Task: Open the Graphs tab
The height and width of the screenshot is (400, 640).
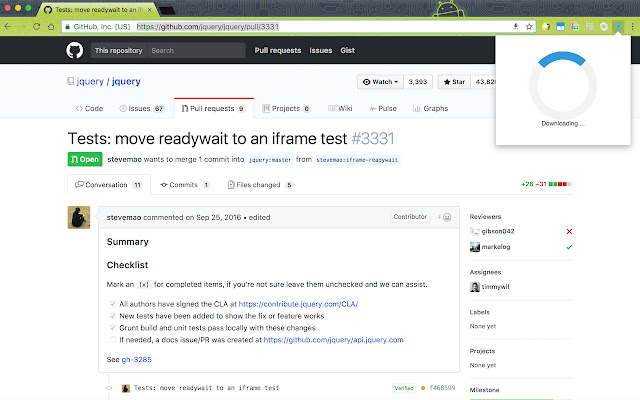Action: 431,108
